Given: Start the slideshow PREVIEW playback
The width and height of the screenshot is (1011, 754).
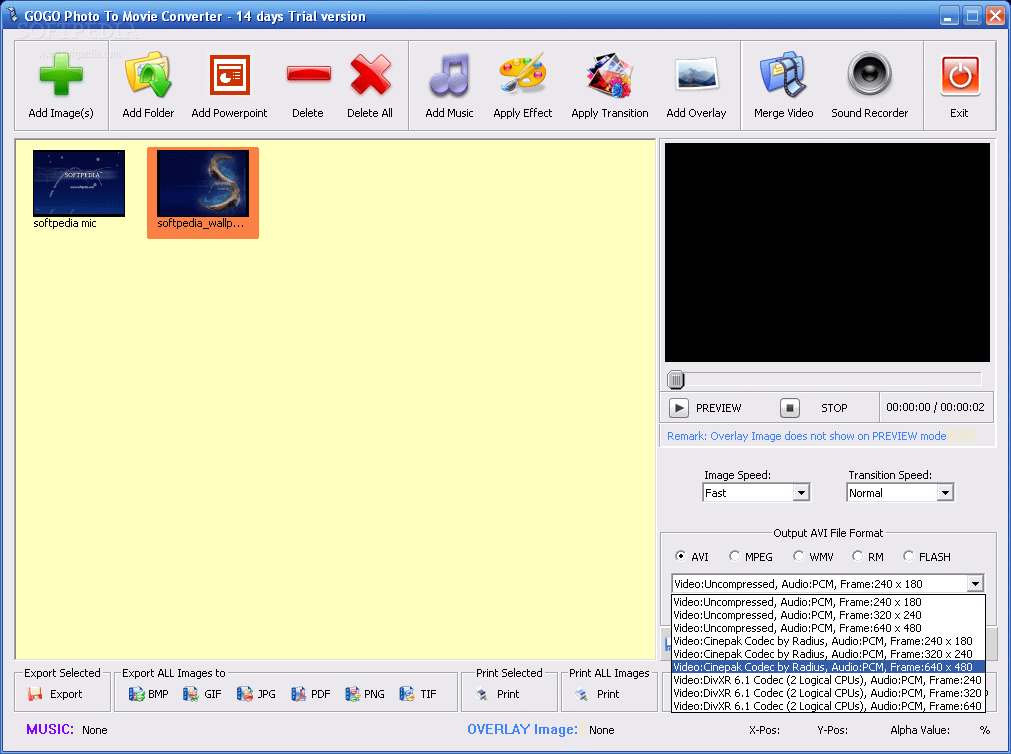Looking at the screenshot, I should tap(705, 408).
